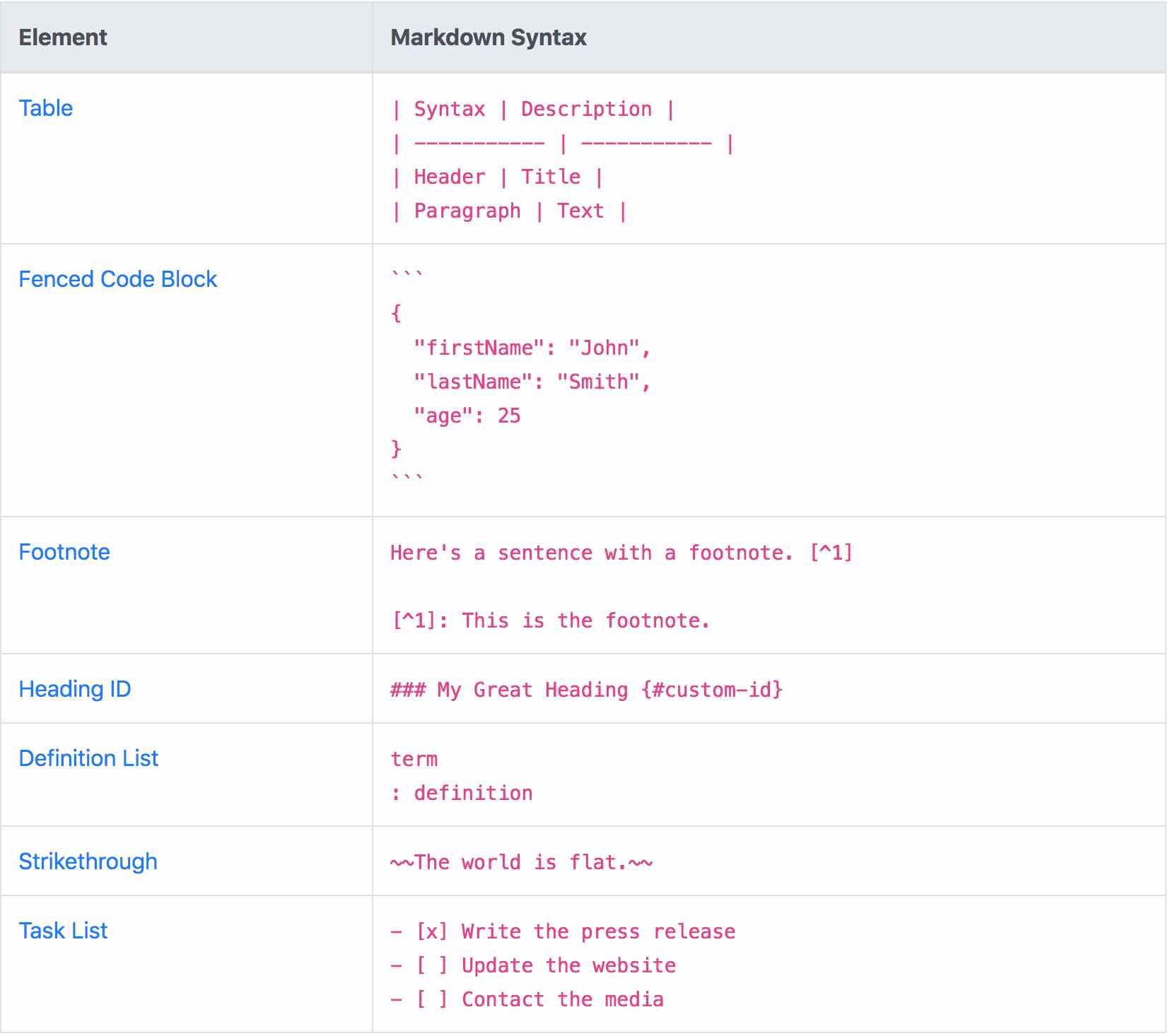
Task: Open the Table link
Action: 46,108
